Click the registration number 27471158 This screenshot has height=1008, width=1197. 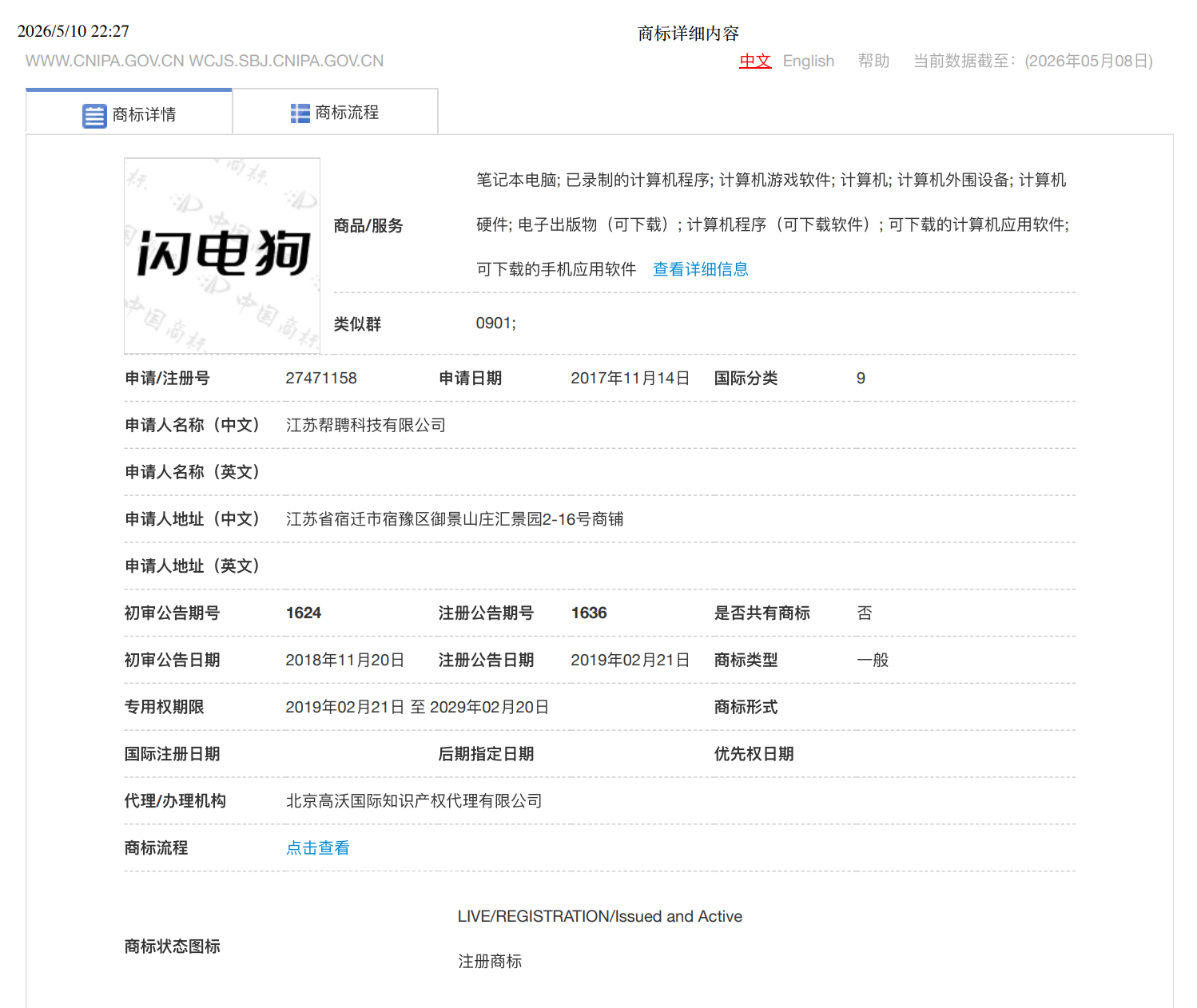point(321,378)
